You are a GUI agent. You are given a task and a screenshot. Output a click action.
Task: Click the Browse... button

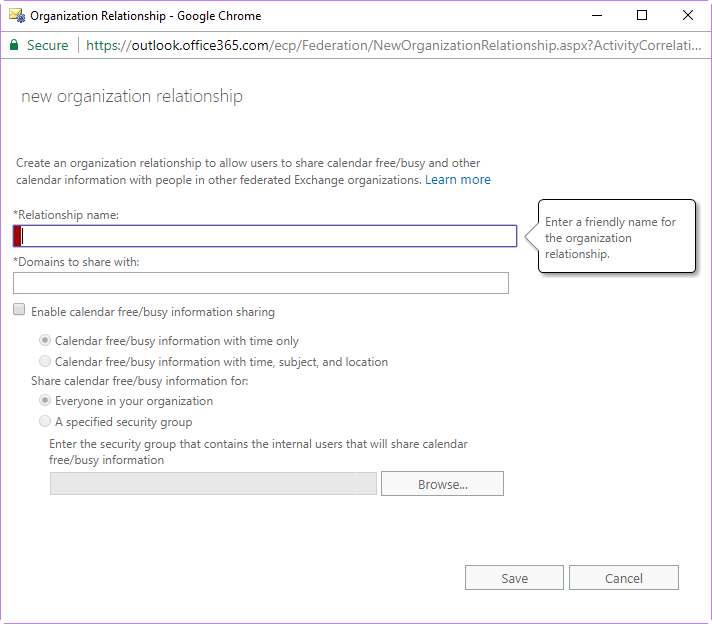tap(442, 484)
